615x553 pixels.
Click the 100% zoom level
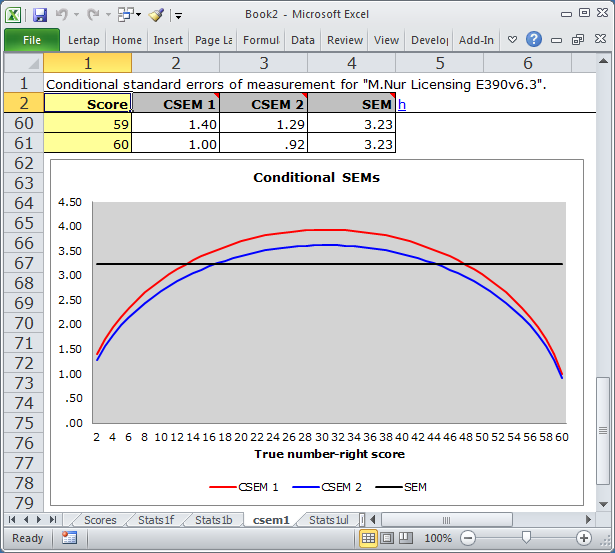438,538
